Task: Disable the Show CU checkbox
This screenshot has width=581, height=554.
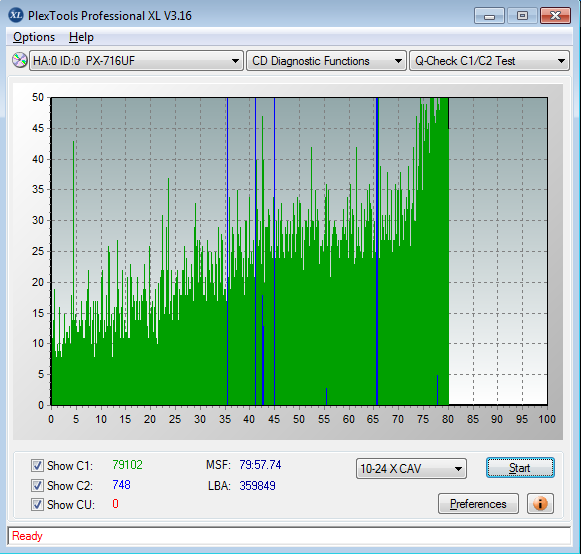Action: [x=37, y=504]
